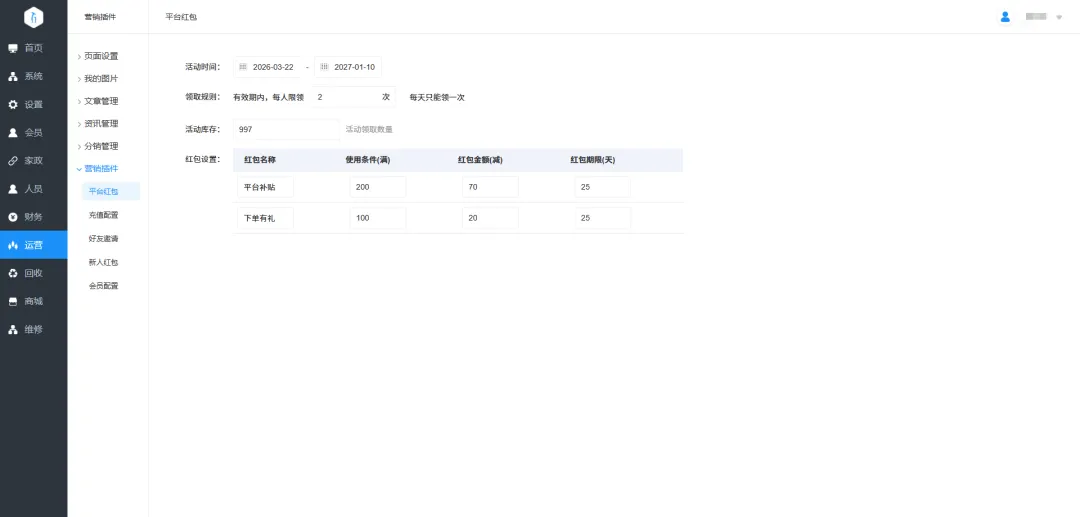Click the user avatar icon at top right
The image size is (1080, 517).
1005,17
